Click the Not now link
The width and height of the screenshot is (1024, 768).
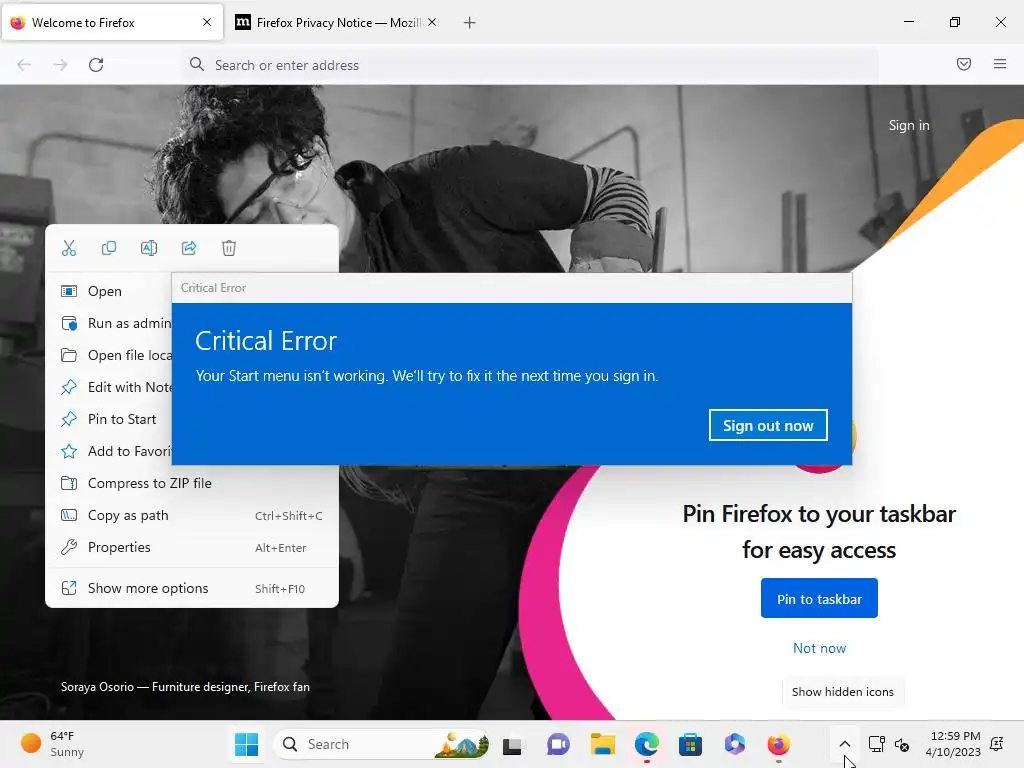819,648
